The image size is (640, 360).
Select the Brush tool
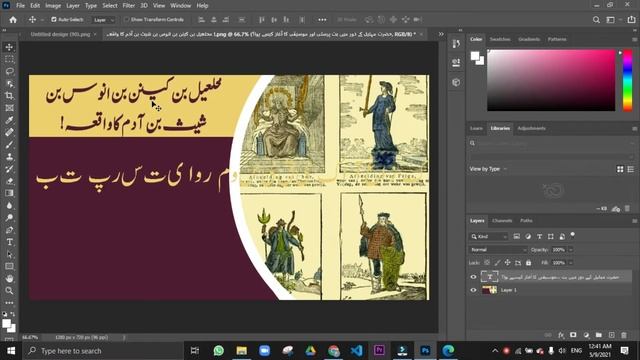9,145
